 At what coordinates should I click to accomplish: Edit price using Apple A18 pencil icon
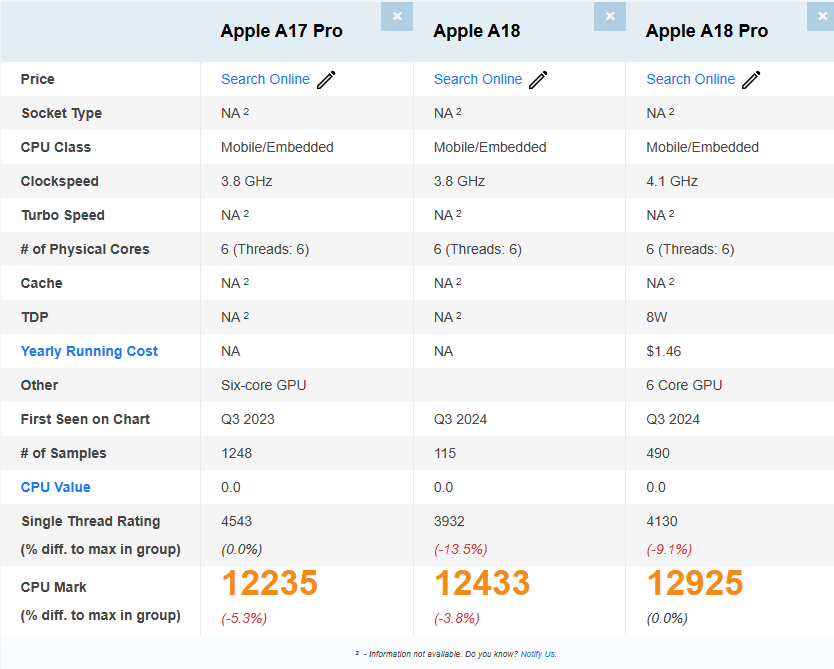pyautogui.click(x=538, y=80)
